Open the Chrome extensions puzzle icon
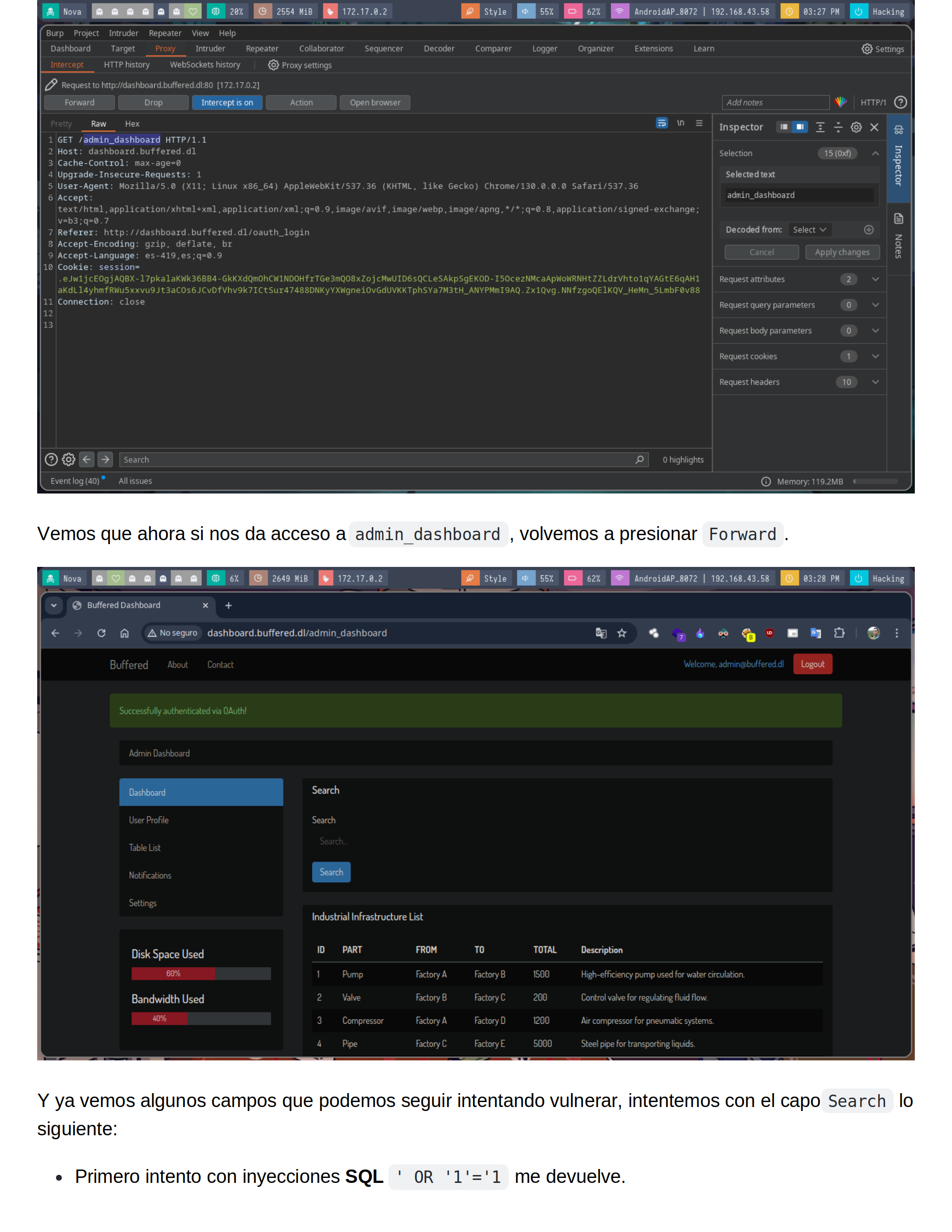Image resolution: width=952 pixels, height=1232 pixels. (x=839, y=633)
